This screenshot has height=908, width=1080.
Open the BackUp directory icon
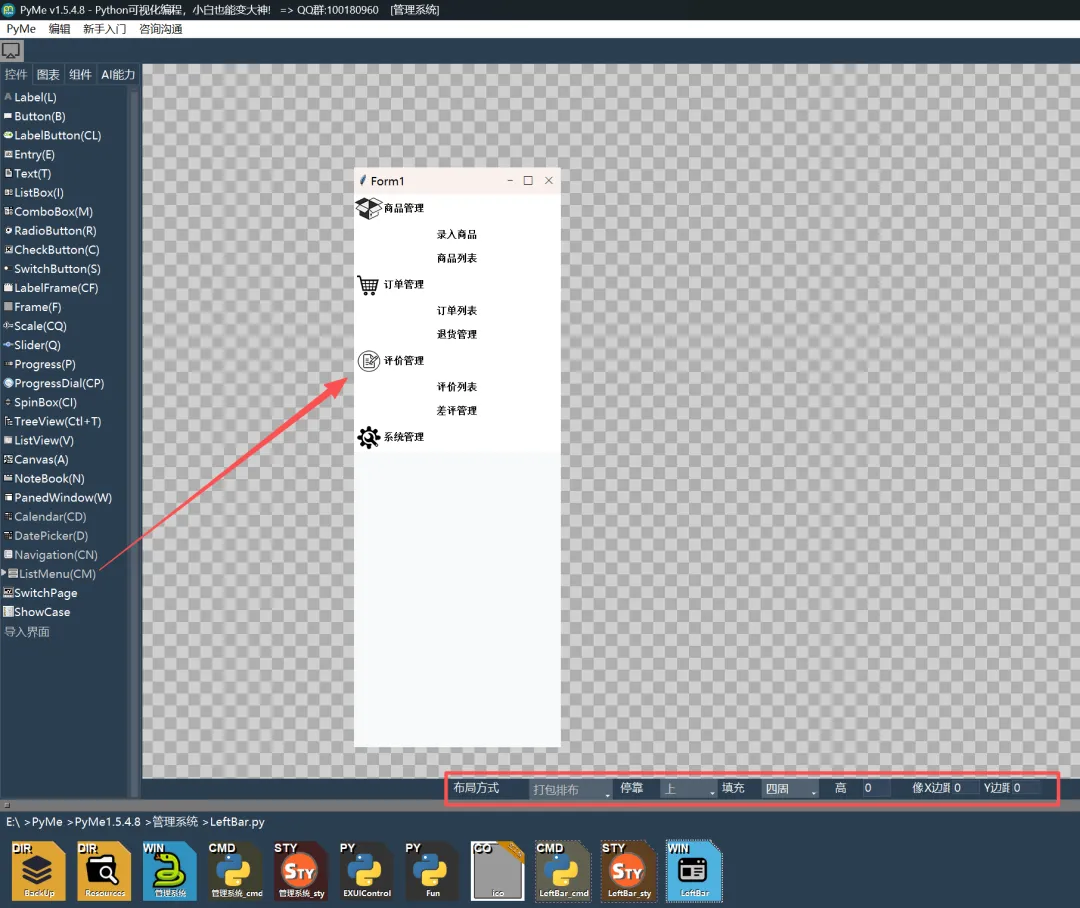coord(39,871)
